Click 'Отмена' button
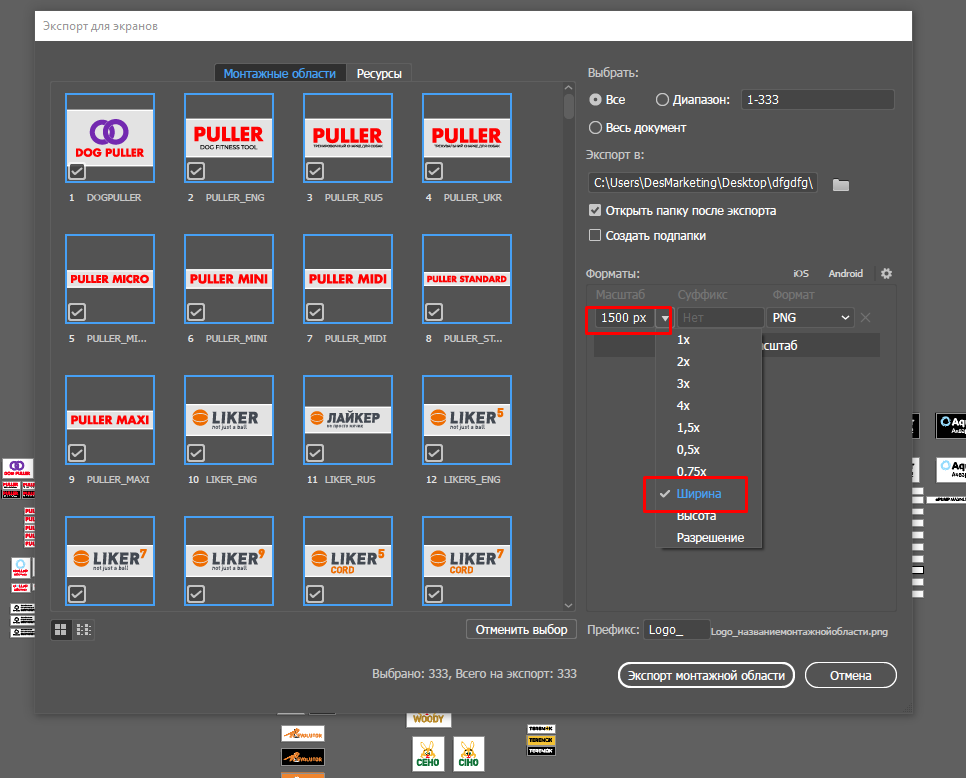The width and height of the screenshot is (966, 778). tap(850, 675)
